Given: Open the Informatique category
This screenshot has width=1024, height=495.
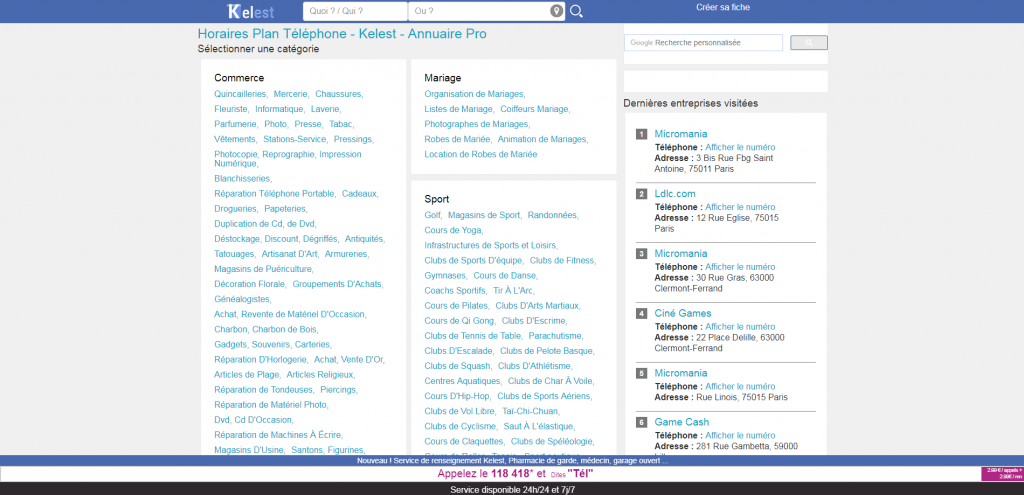Looking at the screenshot, I should coord(280,109).
